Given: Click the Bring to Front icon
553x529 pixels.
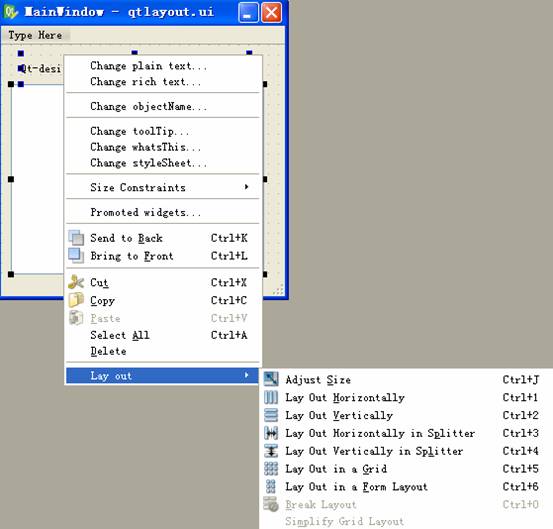Looking at the screenshot, I should tap(76, 255).
